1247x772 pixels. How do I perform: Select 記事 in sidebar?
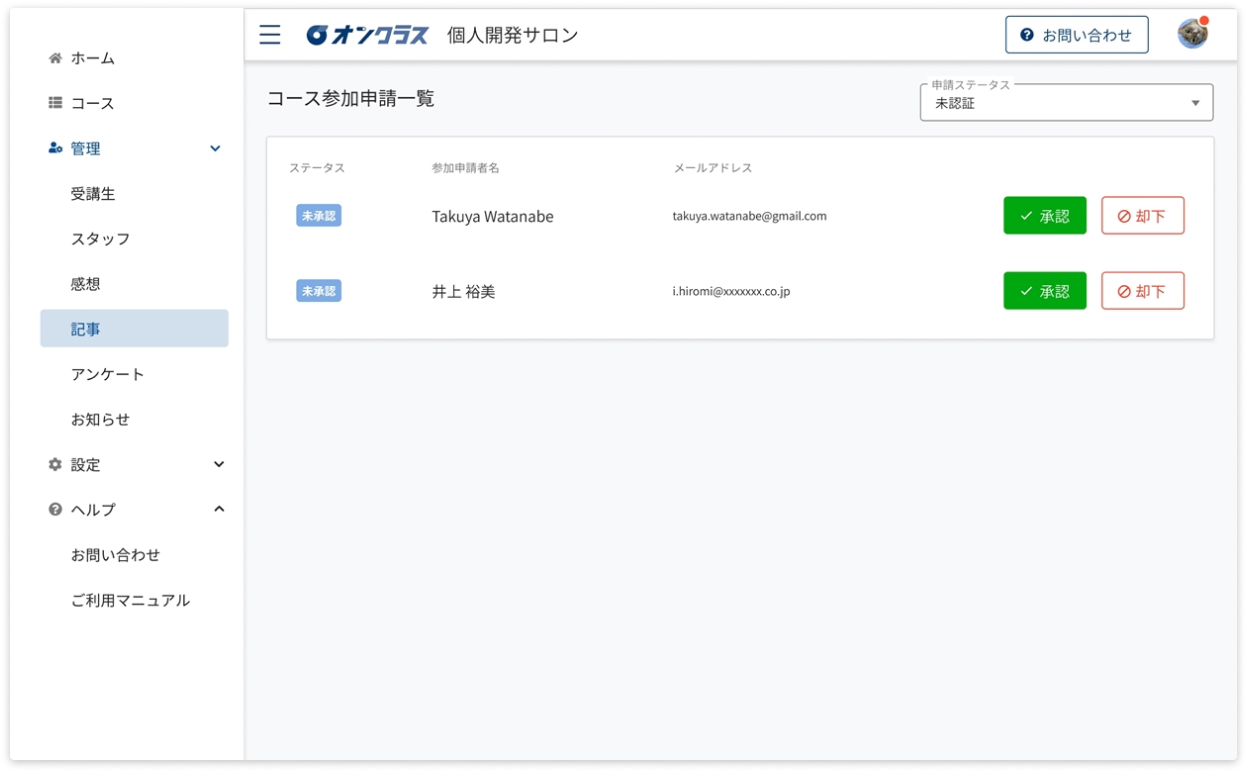click(x=134, y=328)
